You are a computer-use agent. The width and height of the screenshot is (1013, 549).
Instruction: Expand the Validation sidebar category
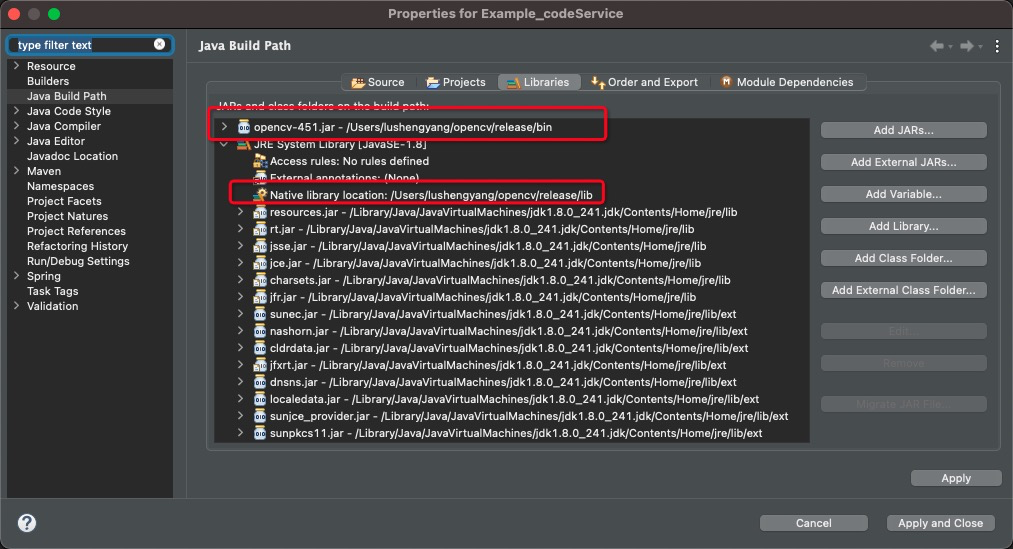[16, 306]
